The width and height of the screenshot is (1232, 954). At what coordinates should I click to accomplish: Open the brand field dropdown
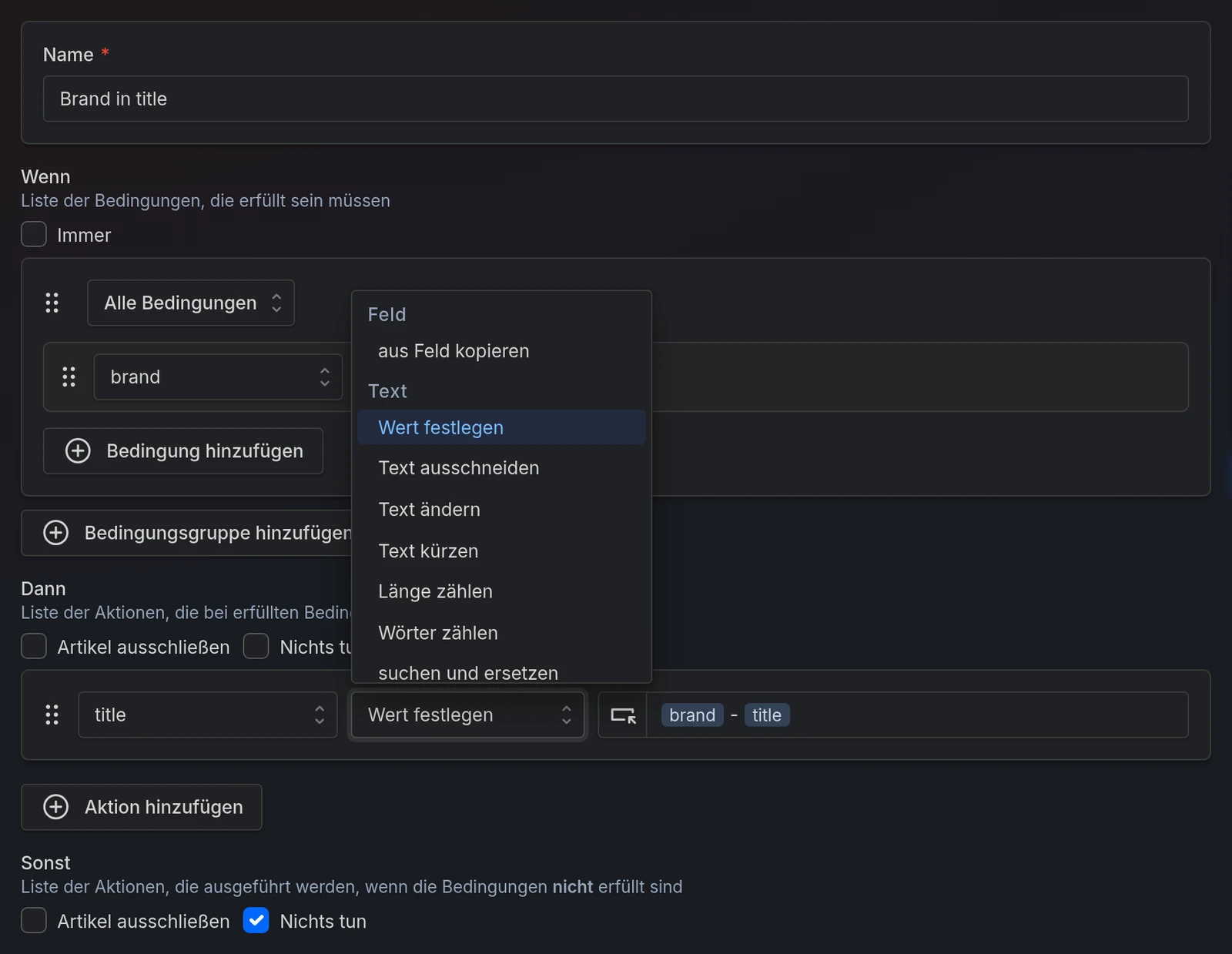(x=218, y=377)
